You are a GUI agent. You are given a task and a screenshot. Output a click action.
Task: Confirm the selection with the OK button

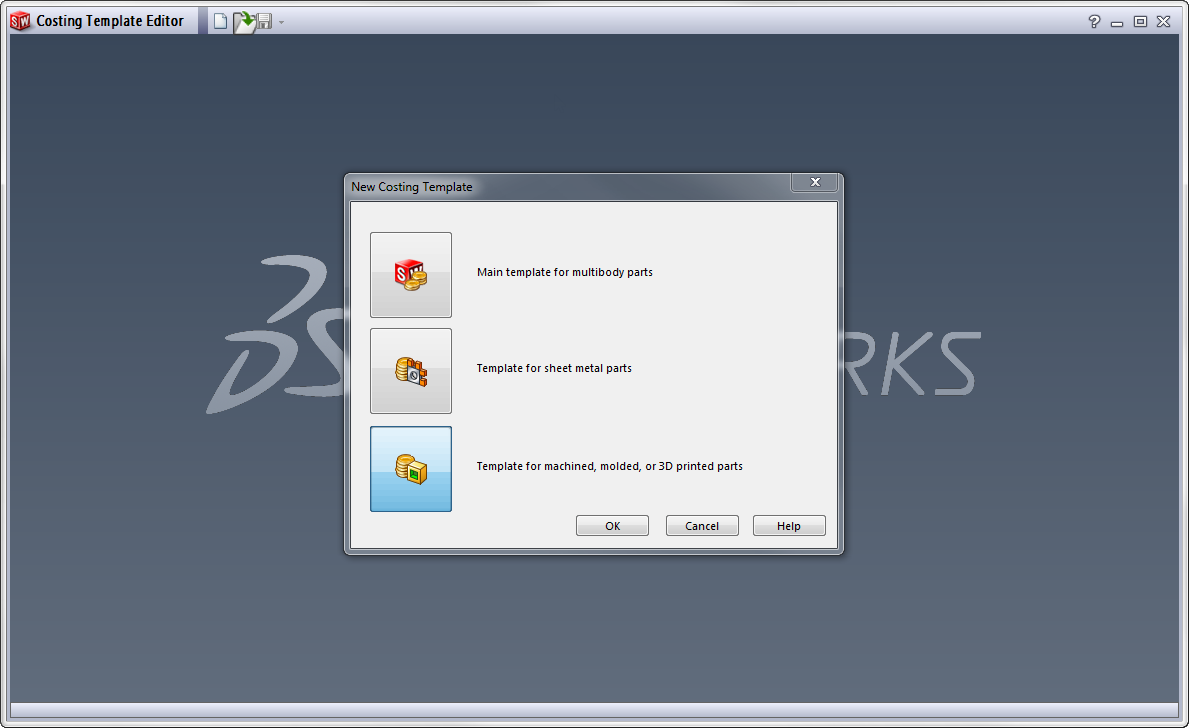coord(613,526)
